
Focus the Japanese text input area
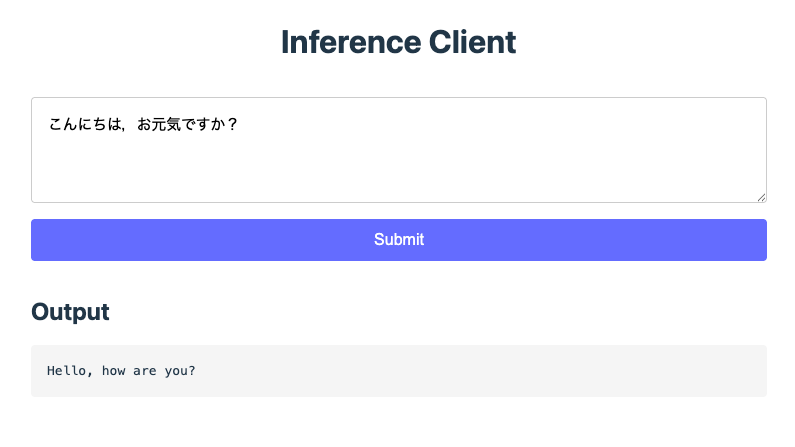tap(398, 150)
